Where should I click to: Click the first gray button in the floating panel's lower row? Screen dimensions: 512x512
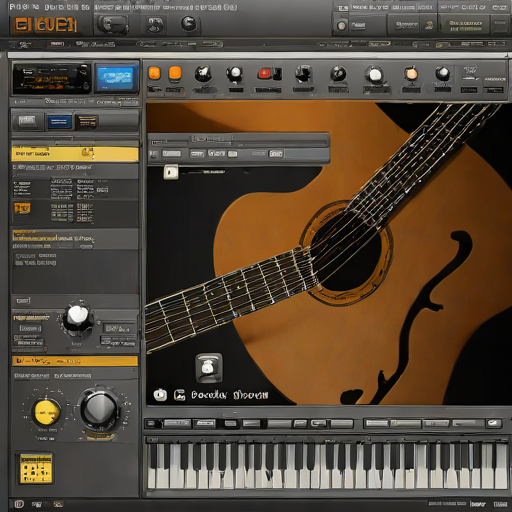tap(172, 154)
